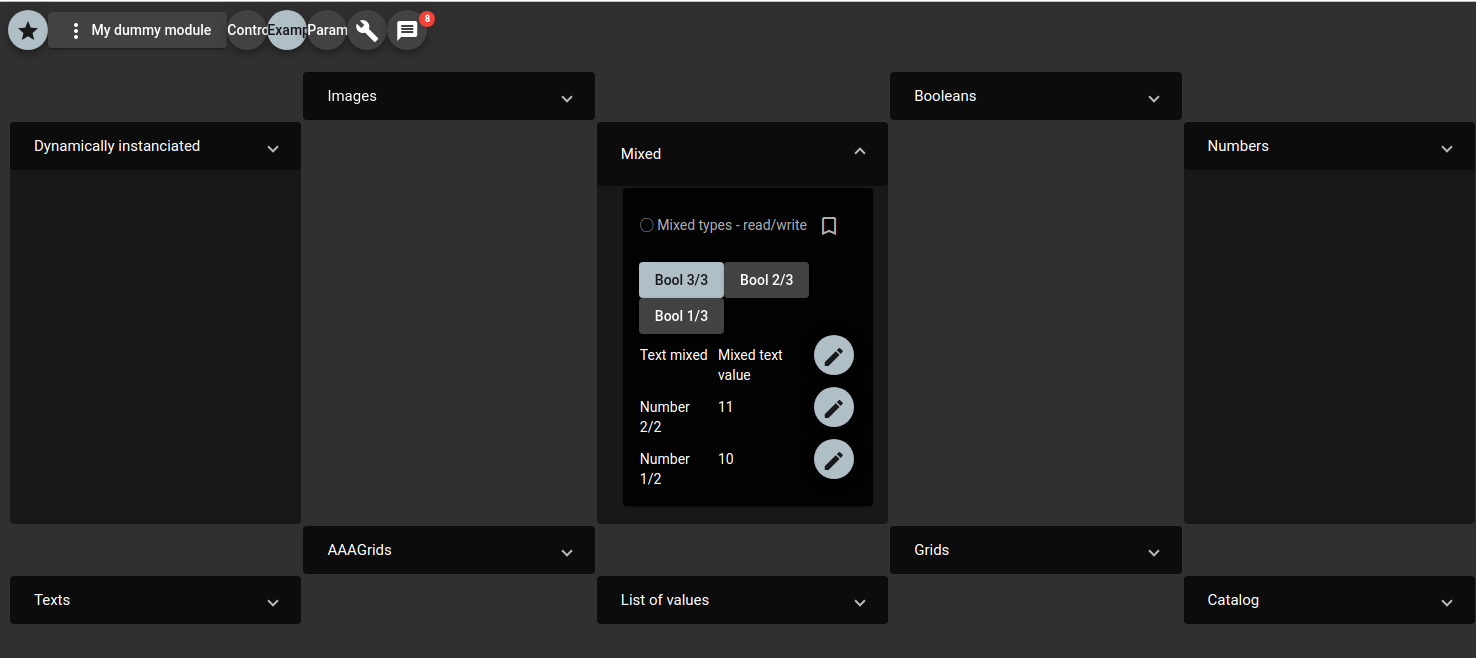Click the value 11 of Number 2/2

[725, 407]
